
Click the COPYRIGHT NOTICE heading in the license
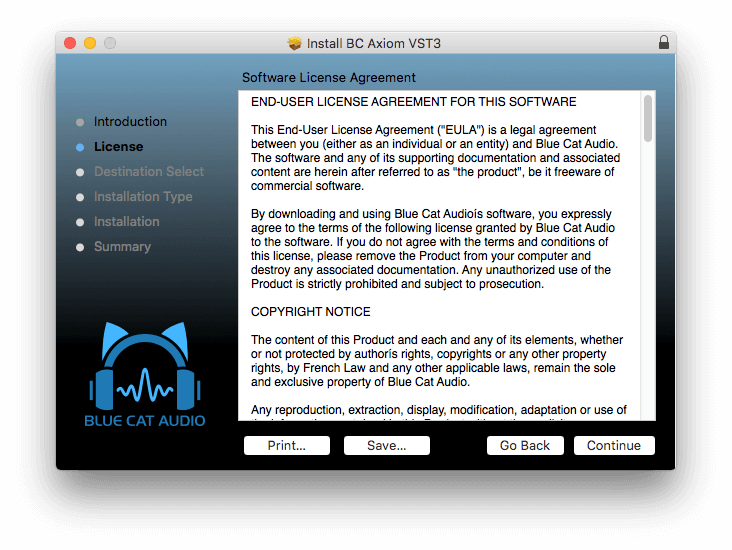[x=310, y=311]
